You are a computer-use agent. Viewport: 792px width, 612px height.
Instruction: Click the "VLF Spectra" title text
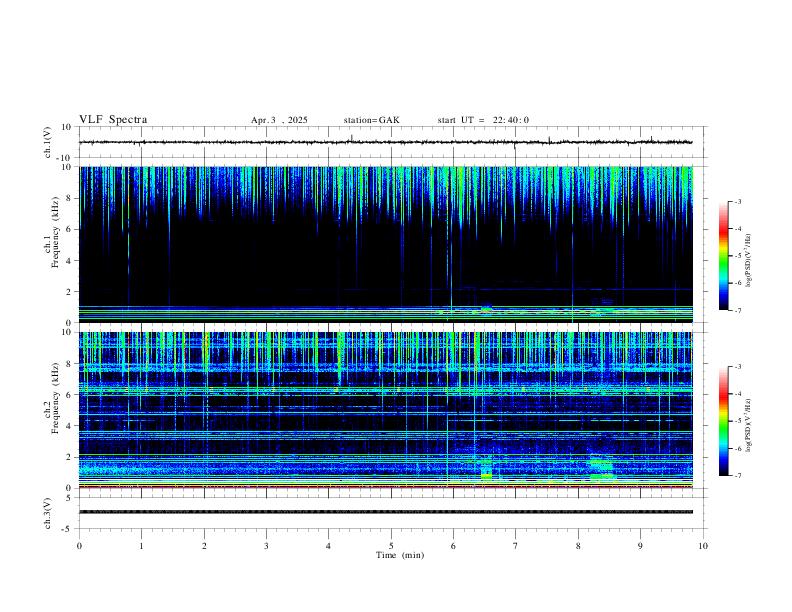tap(113, 120)
